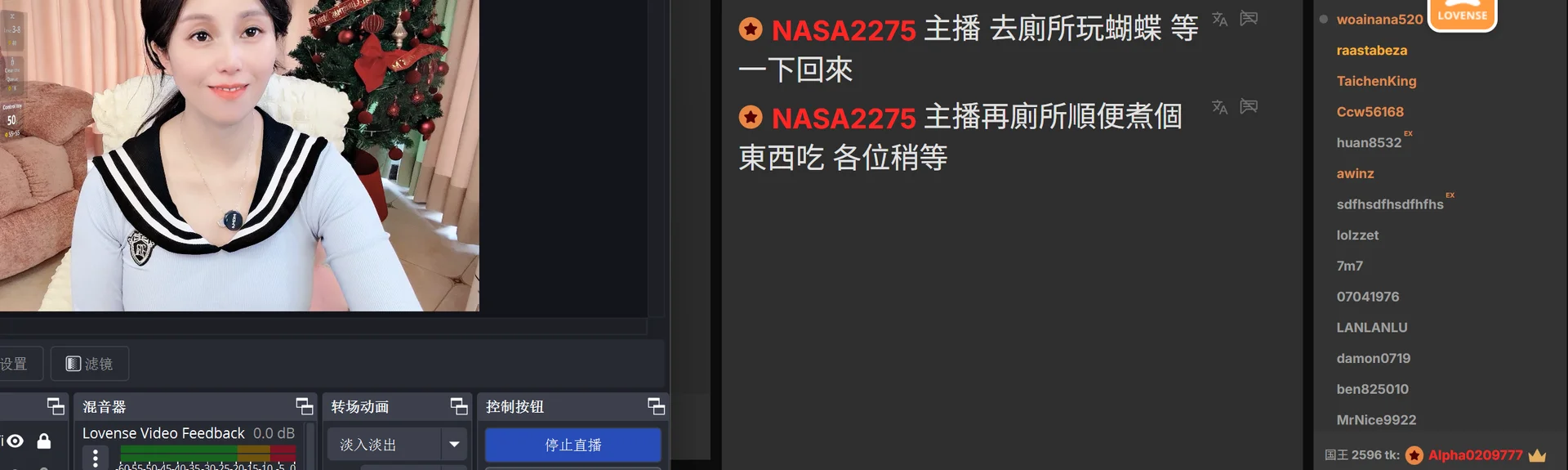Undock the 转场动画 transitions panel
The image size is (1568, 470).
point(459,406)
